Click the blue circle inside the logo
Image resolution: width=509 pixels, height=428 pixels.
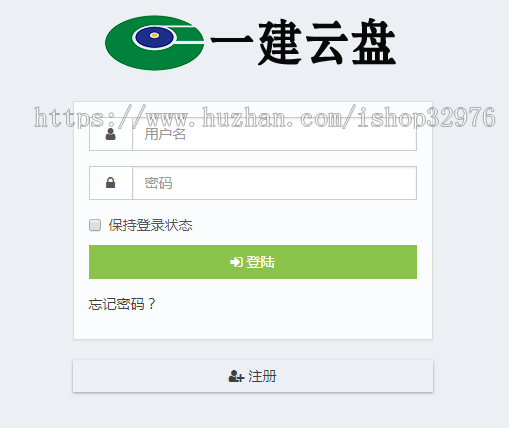pyautogui.click(x=154, y=37)
